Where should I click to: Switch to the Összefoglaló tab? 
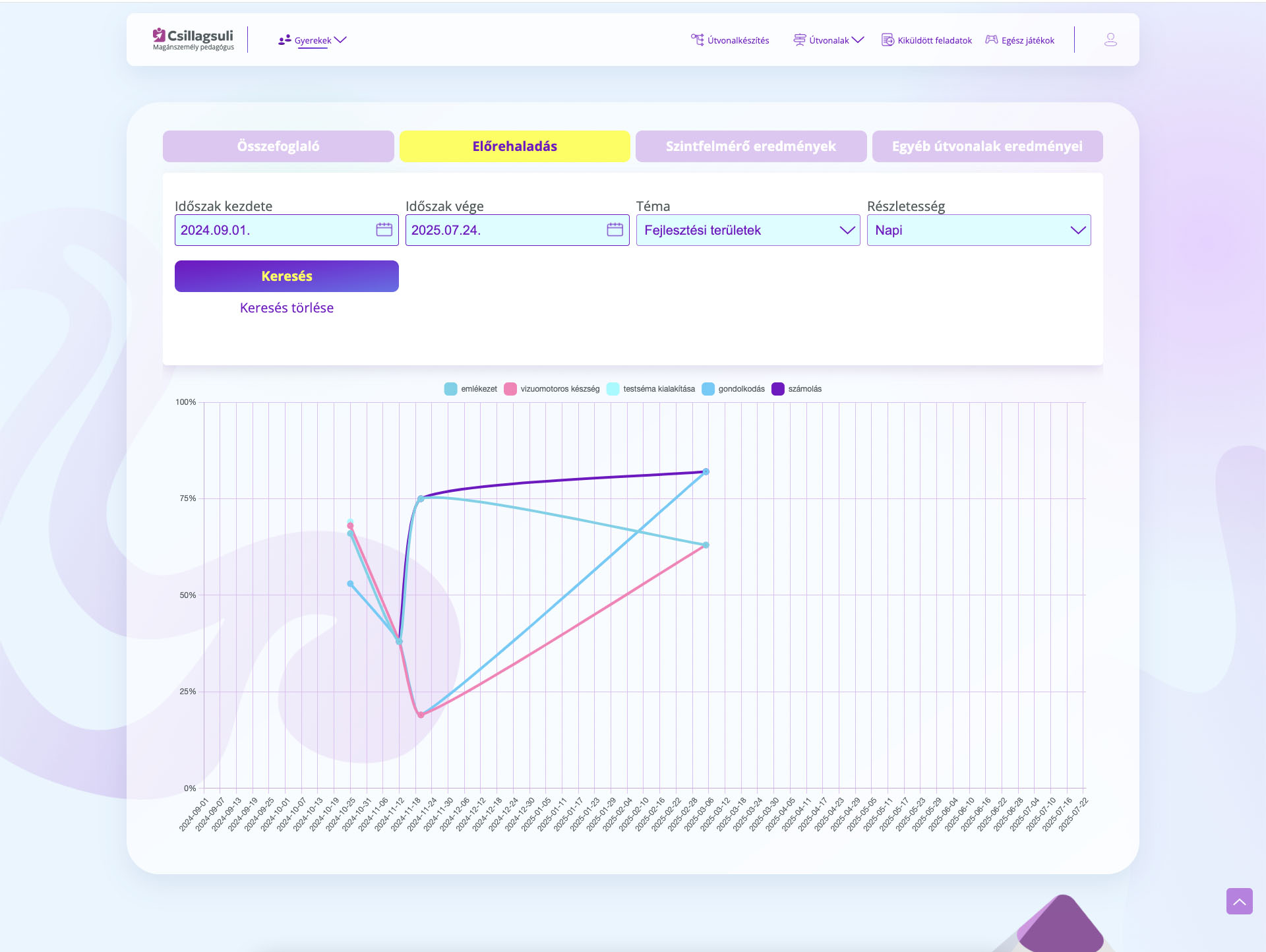pyautogui.click(x=278, y=146)
